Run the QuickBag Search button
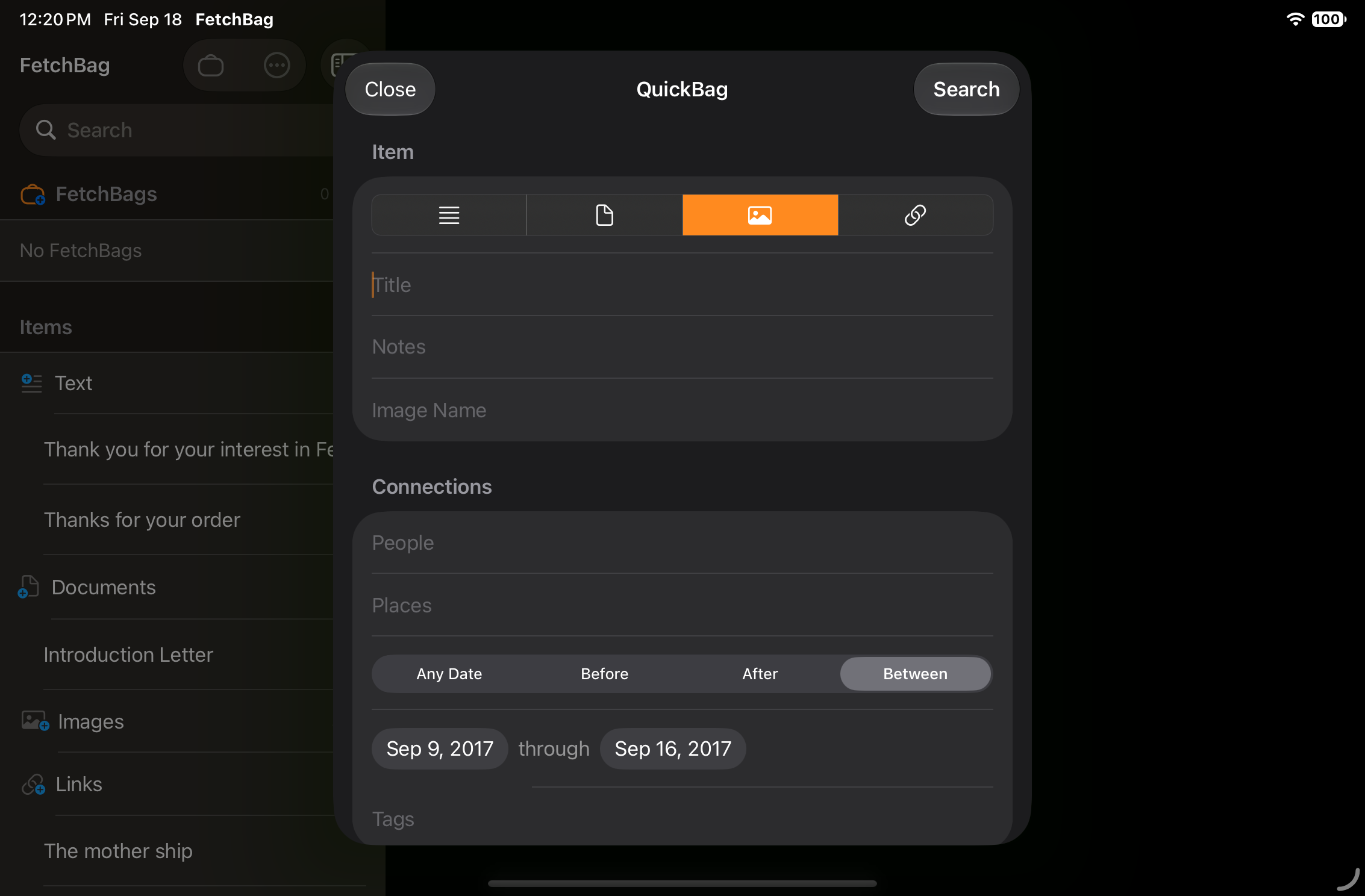Screen dimensions: 1365x896 coord(966,89)
